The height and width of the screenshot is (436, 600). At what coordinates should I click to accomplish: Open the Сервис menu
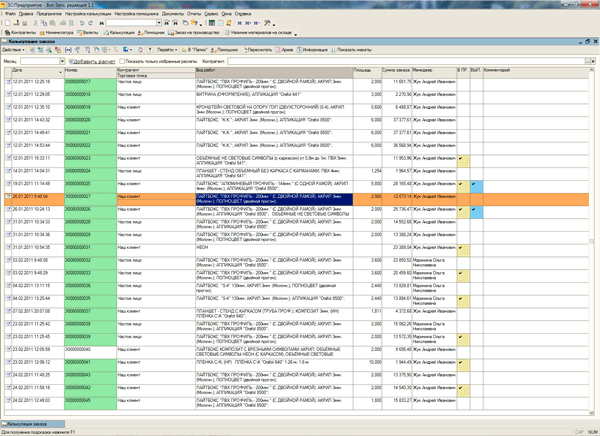[x=211, y=14]
